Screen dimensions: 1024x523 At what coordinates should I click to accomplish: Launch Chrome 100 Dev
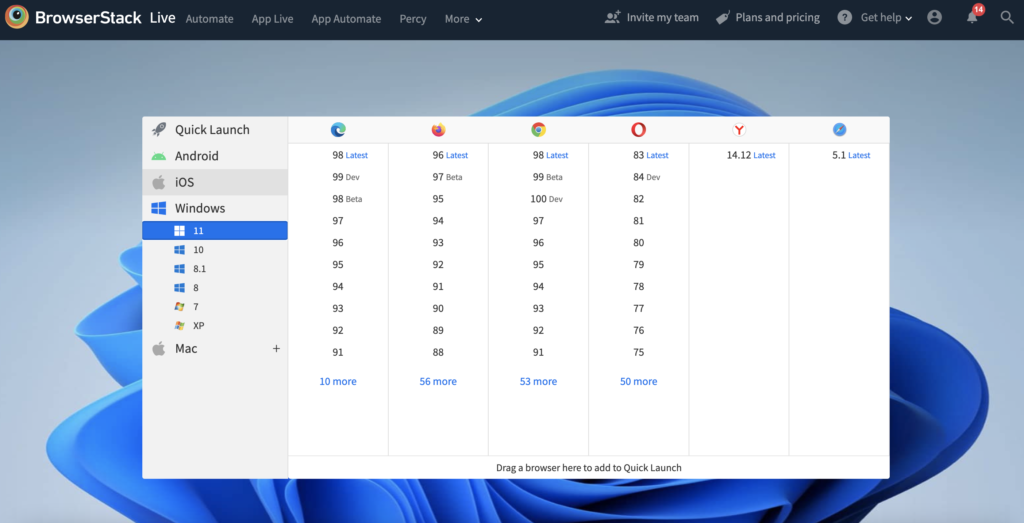(547, 199)
